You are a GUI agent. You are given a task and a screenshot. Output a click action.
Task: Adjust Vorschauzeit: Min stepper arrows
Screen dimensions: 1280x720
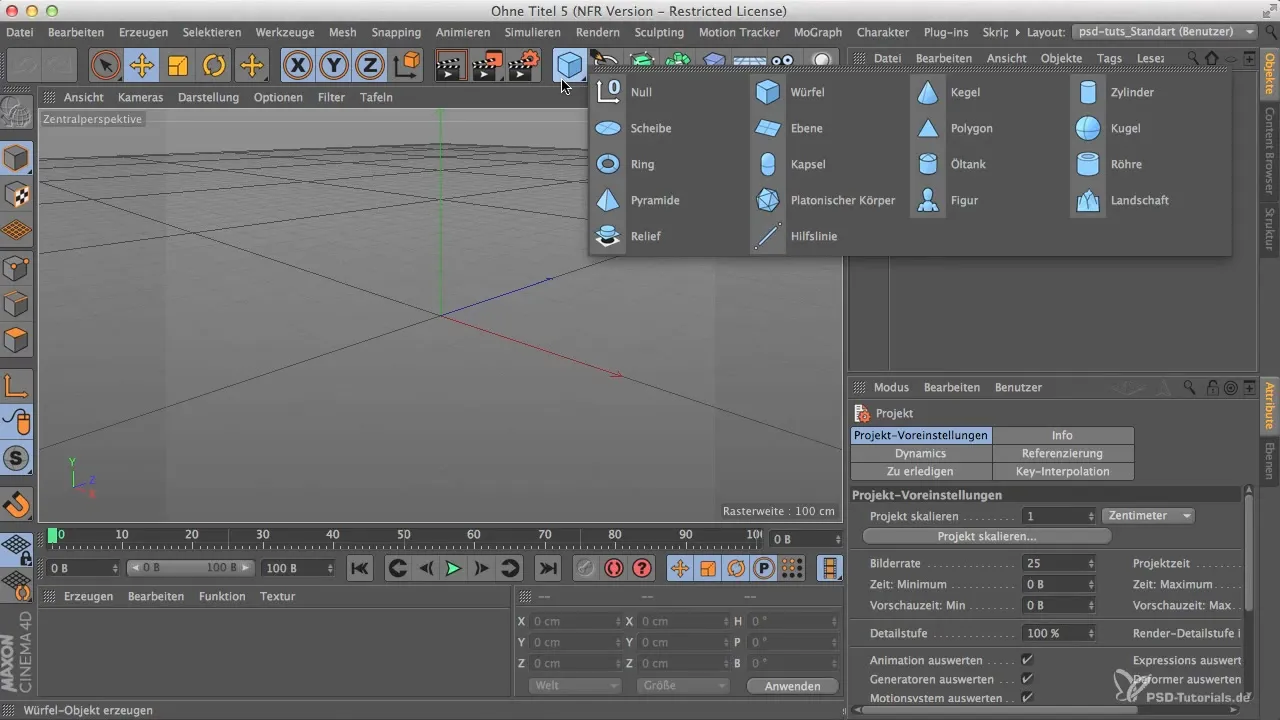pos(1090,605)
